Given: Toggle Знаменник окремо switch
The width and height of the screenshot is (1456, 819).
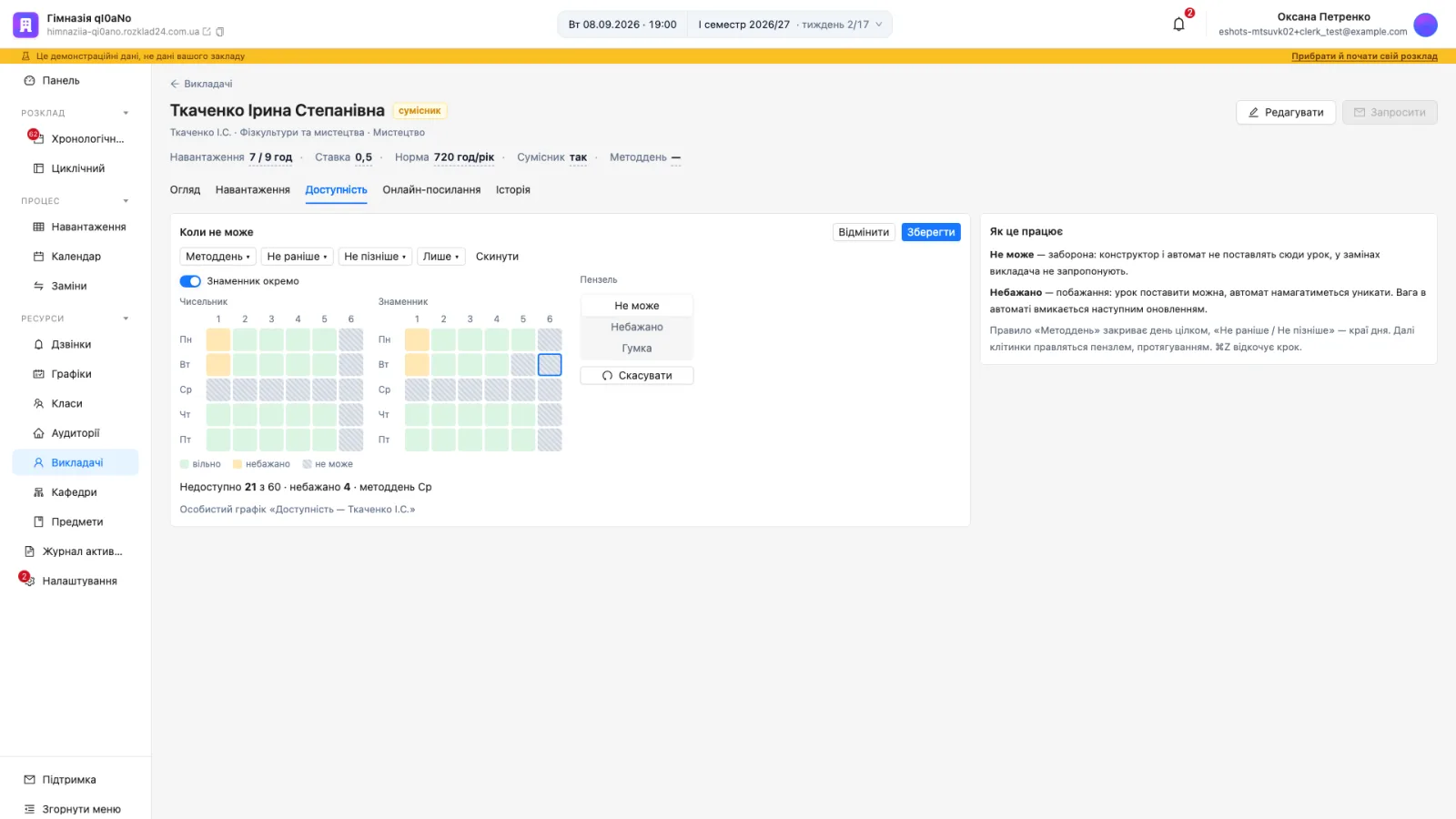Looking at the screenshot, I should pyautogui.click(x=190, y=281).
